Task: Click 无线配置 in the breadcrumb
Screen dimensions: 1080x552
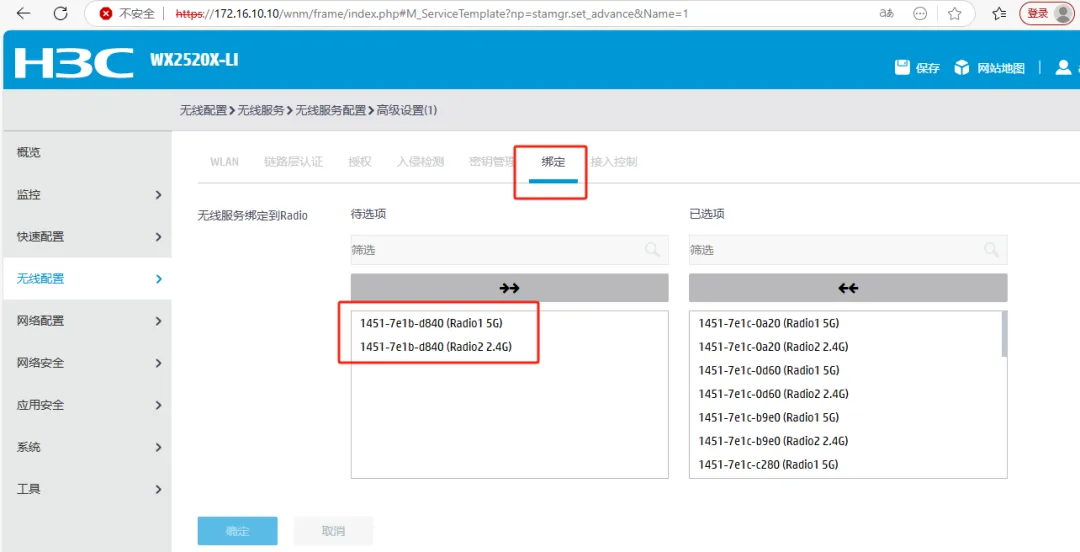Action: click(203, 110)
